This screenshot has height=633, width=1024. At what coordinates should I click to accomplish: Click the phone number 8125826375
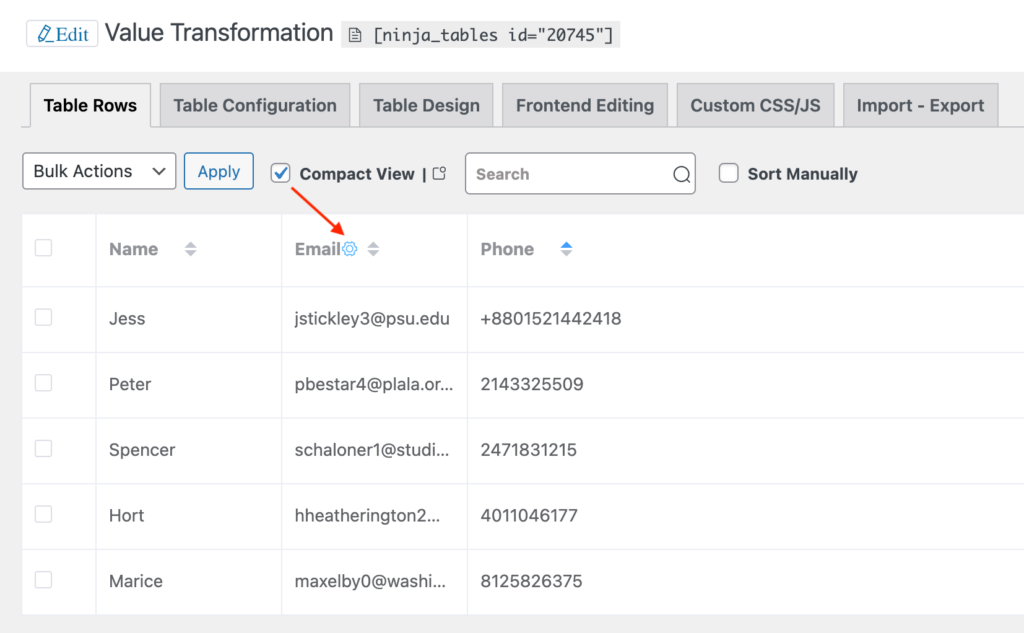pyautogui.click(x=531, y=581)
